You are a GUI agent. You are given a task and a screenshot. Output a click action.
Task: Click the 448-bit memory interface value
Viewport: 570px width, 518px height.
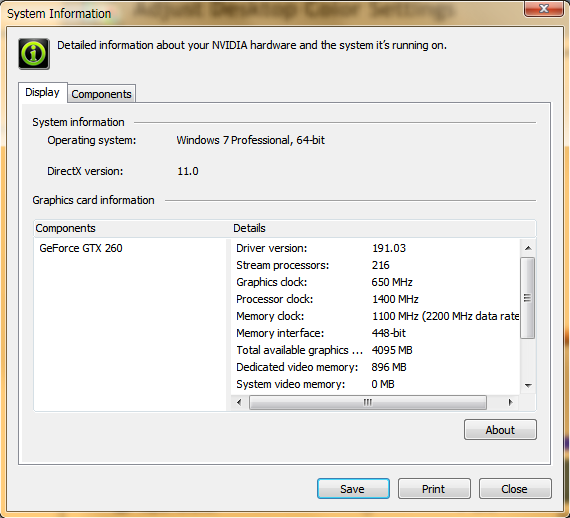point(389,333)
